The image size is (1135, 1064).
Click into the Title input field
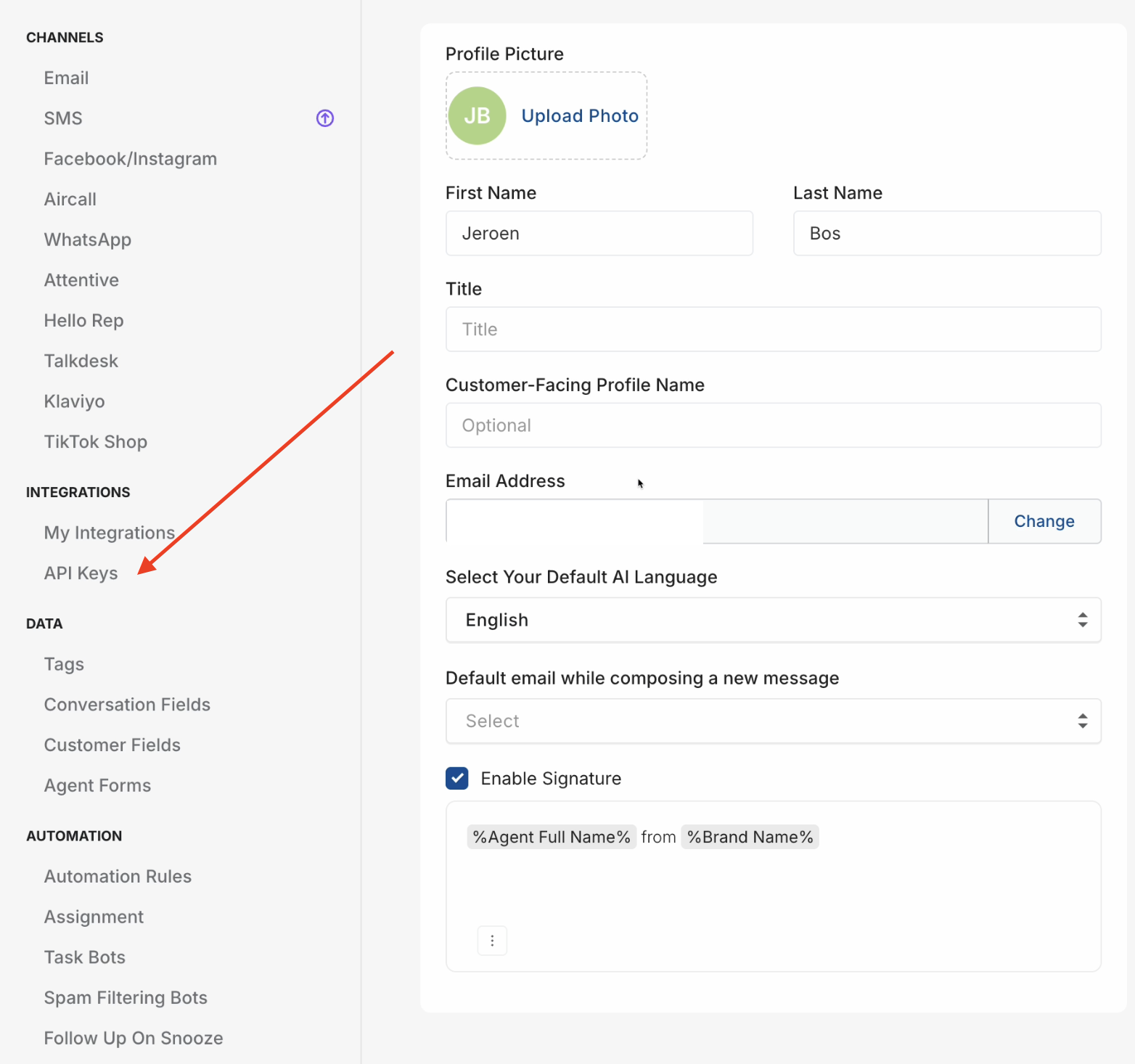click(774, 330)
